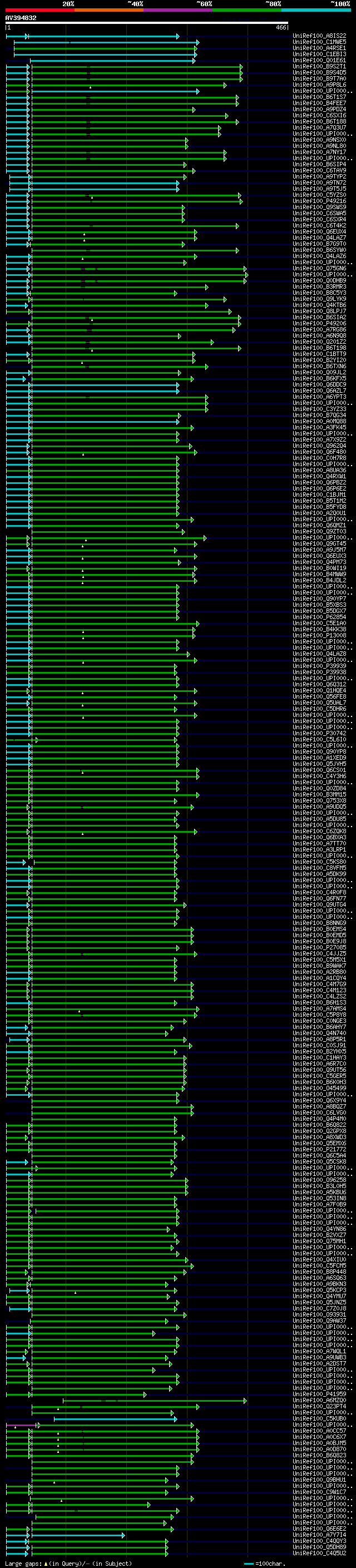Click the green ~80% identity color bar
The image size is (356, 1568).
(x=247, y=10)
